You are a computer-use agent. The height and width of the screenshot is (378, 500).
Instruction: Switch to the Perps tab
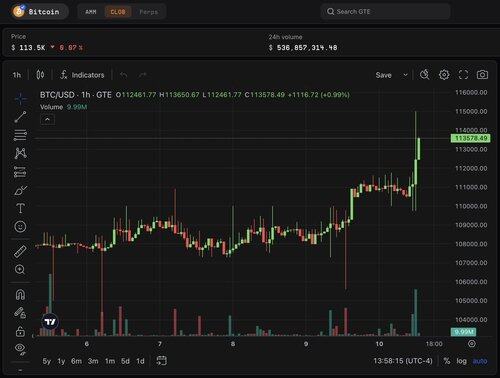[x=148, y=12]
